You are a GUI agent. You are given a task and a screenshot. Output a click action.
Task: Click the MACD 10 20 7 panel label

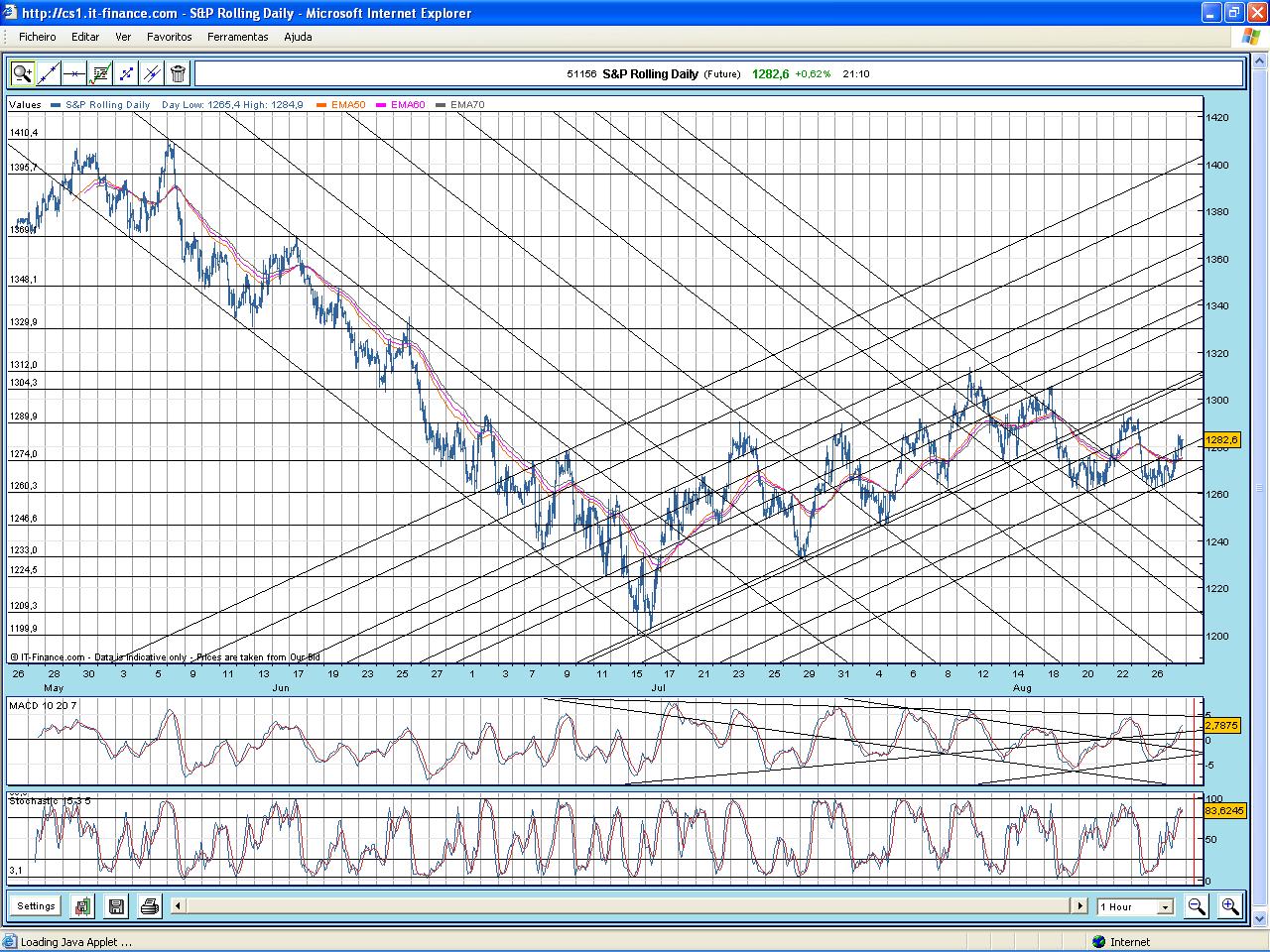[x=43, y=705]
